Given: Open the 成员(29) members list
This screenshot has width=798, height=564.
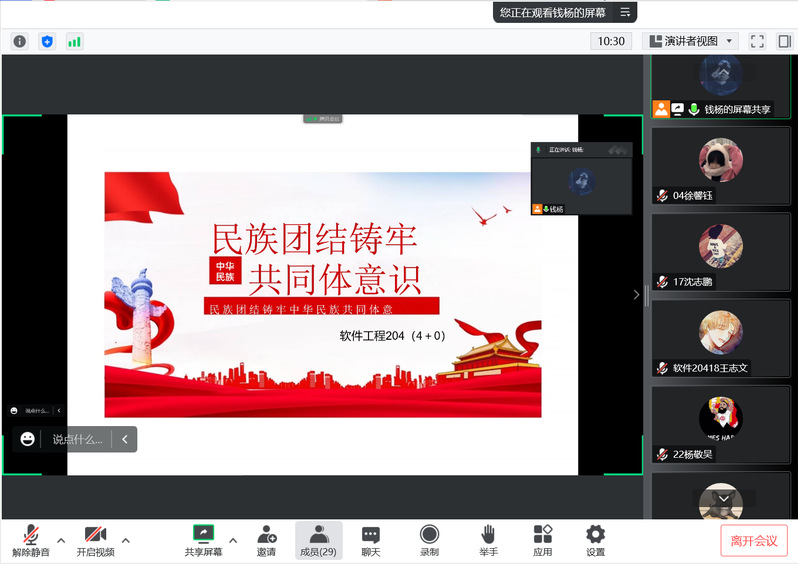Looking at the screenshot, I should click(x=318, y=540).
